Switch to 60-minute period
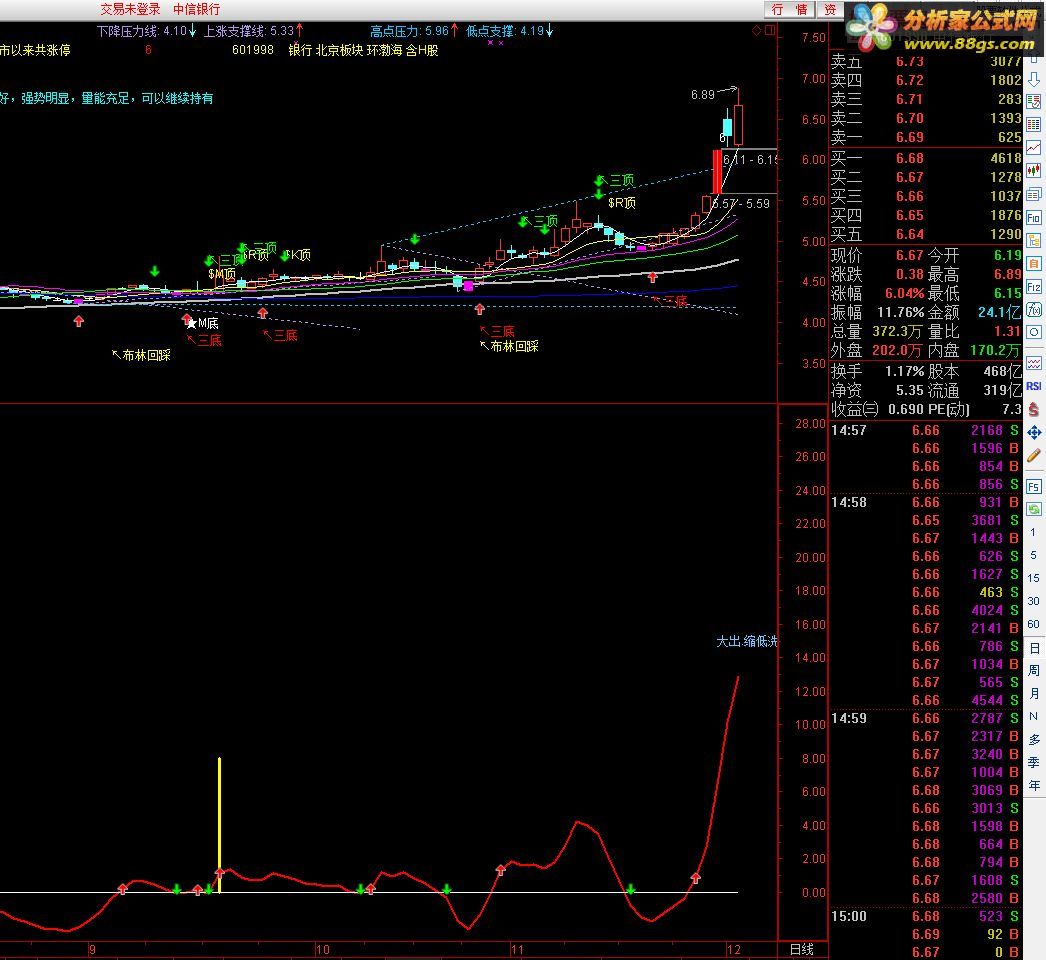1046x960 pixels. (1033, 624)
